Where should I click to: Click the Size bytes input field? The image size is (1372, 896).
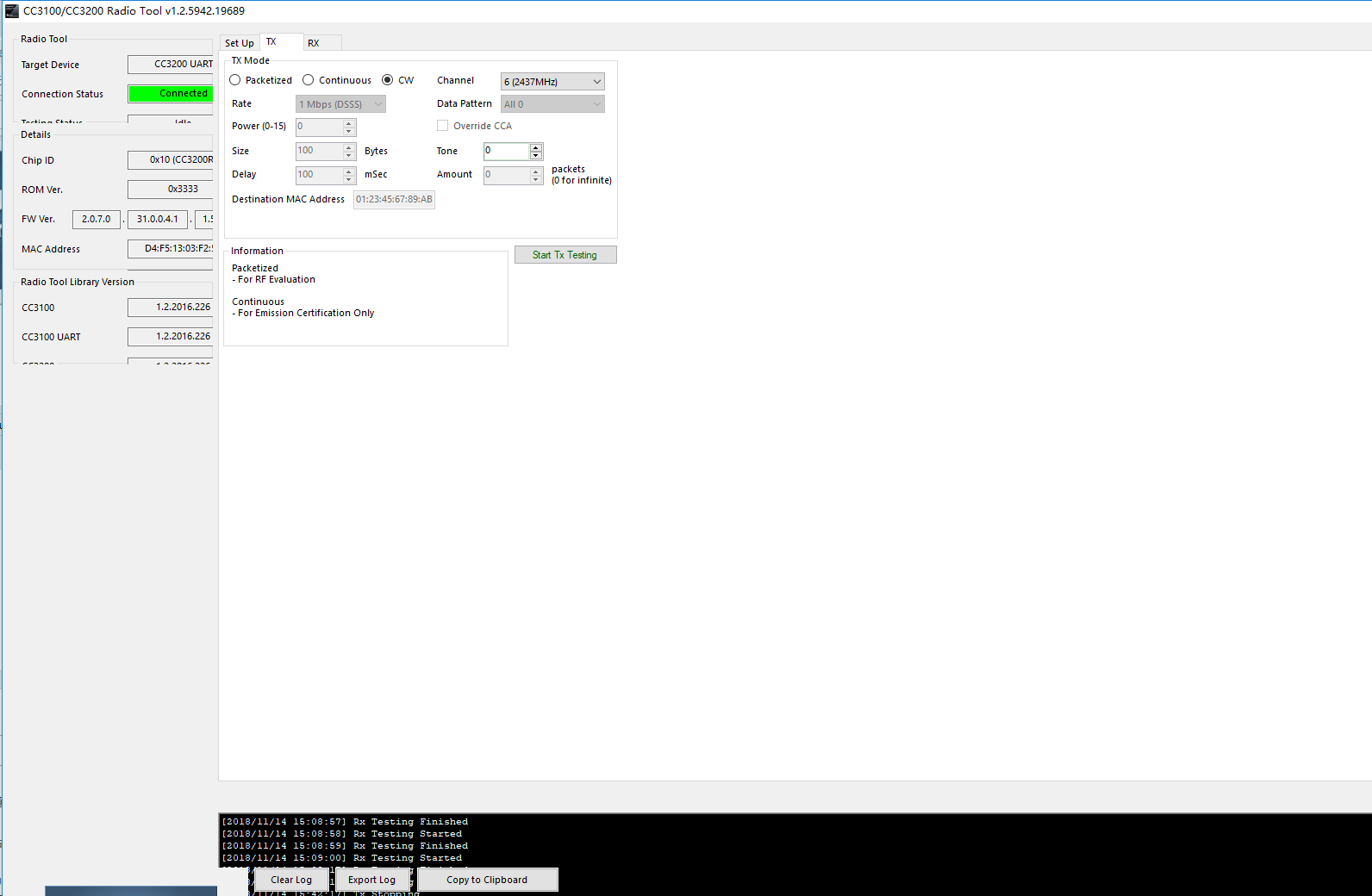(x=319, y=151)
